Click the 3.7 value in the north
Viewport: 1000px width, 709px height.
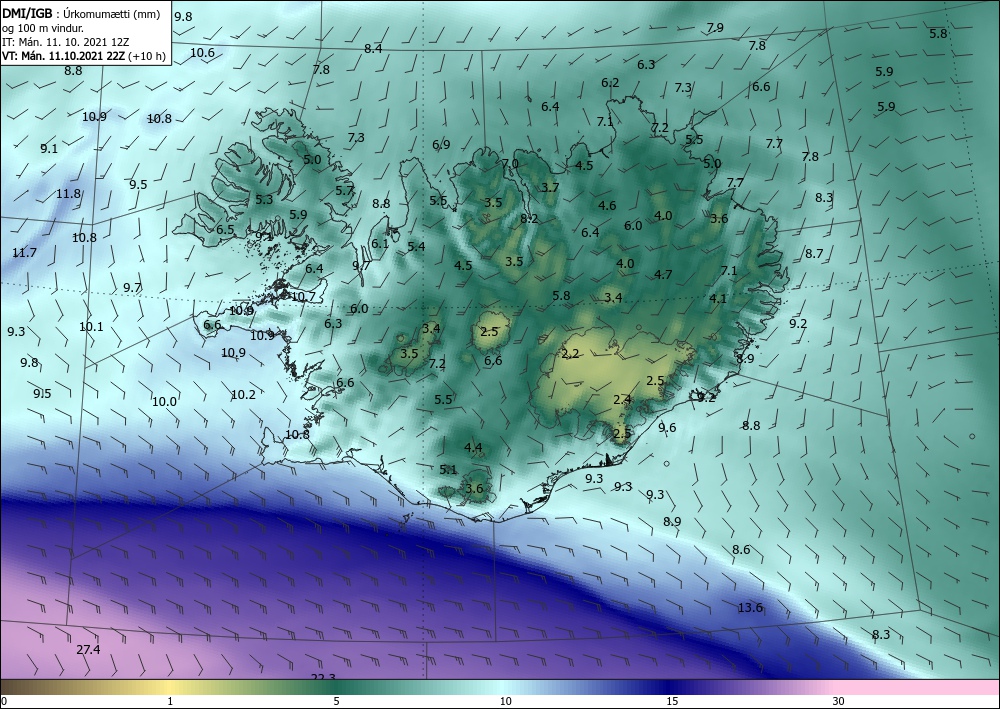pos(550,187)
